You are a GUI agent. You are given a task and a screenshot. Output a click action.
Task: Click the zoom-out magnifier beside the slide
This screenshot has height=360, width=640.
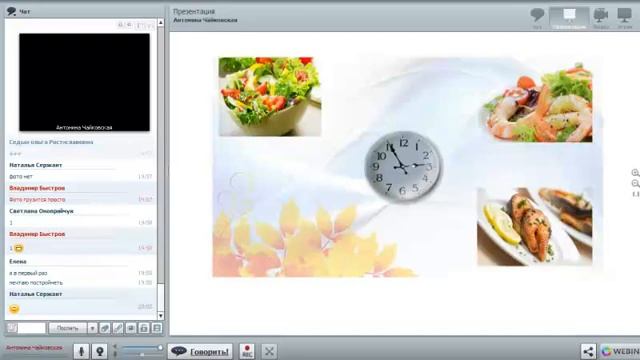(x=636, y=184)
